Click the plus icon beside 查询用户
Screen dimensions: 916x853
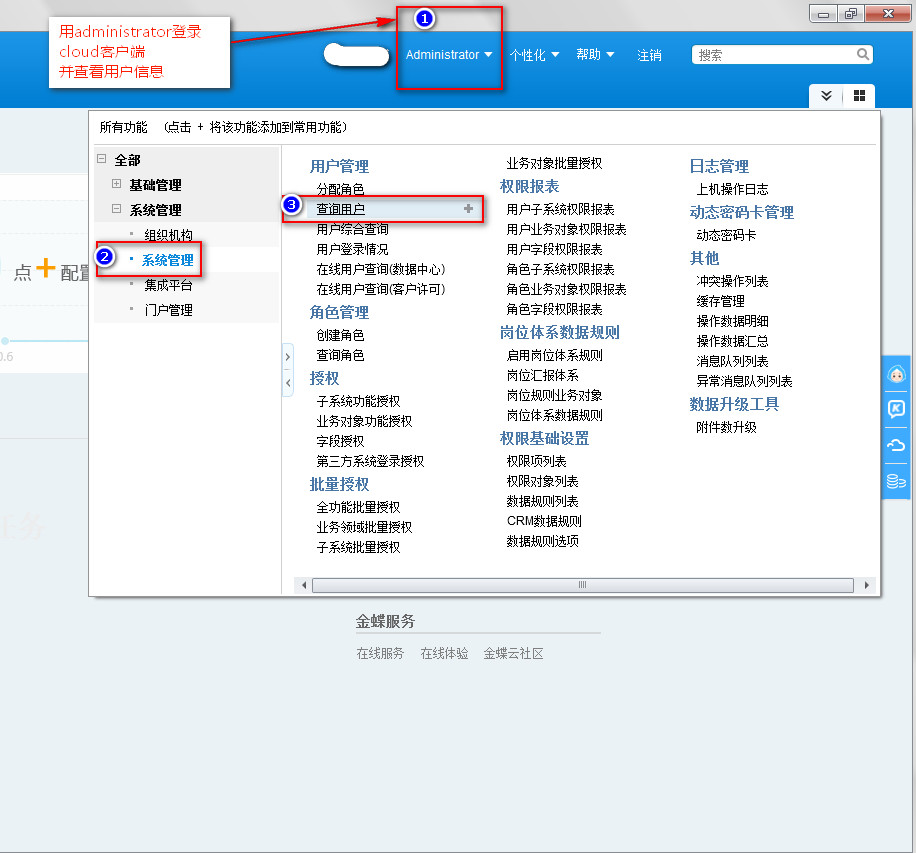click(x=468, y=209)
